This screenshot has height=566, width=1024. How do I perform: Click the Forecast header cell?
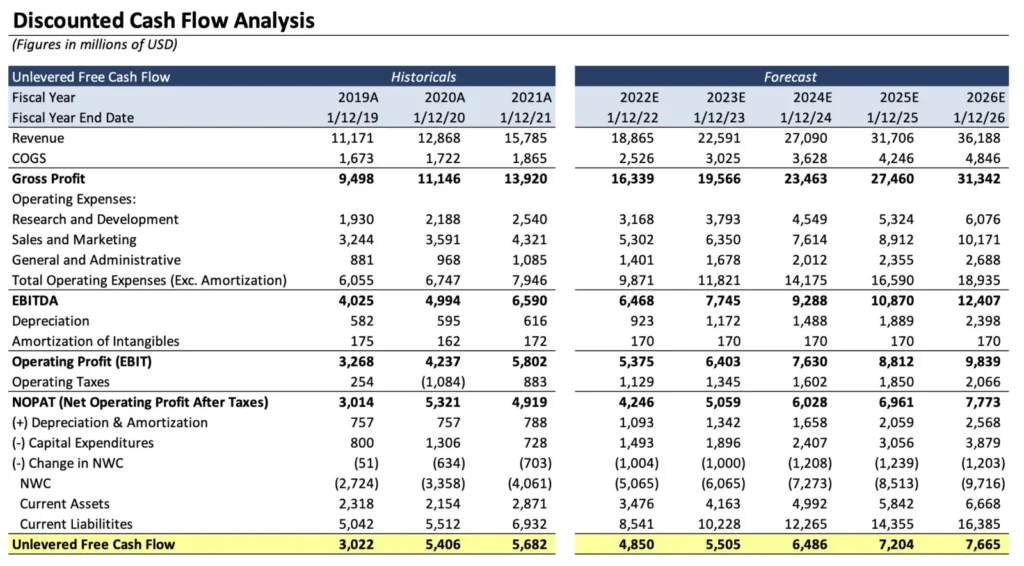[x=790, y=77]
